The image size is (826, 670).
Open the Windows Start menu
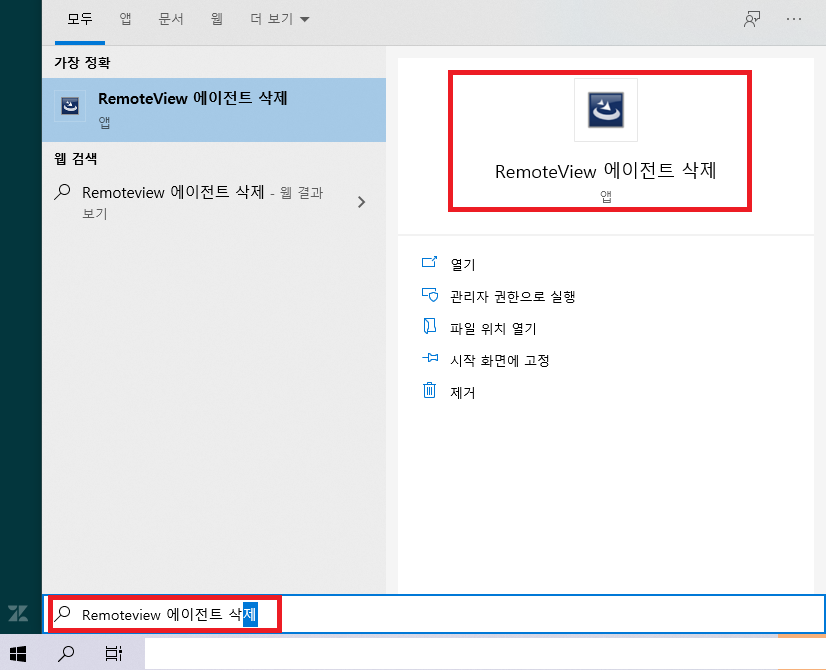coord(18,654)
